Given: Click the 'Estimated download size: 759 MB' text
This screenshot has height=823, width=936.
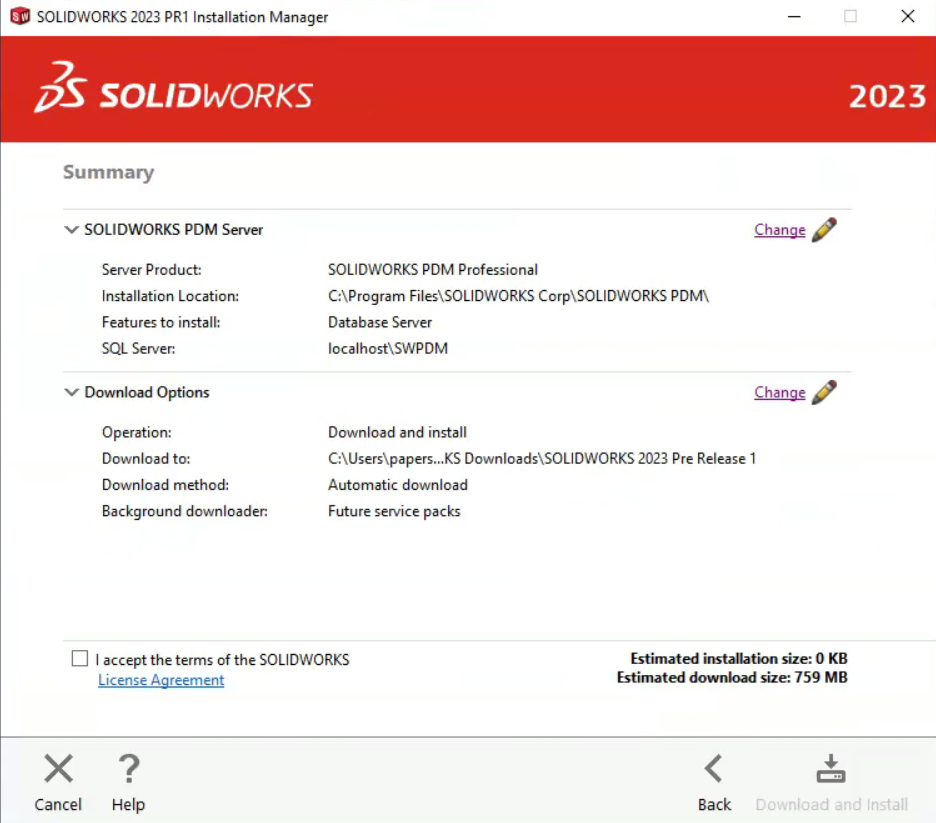Looking at the screenshot, I should tap(732, 677).
